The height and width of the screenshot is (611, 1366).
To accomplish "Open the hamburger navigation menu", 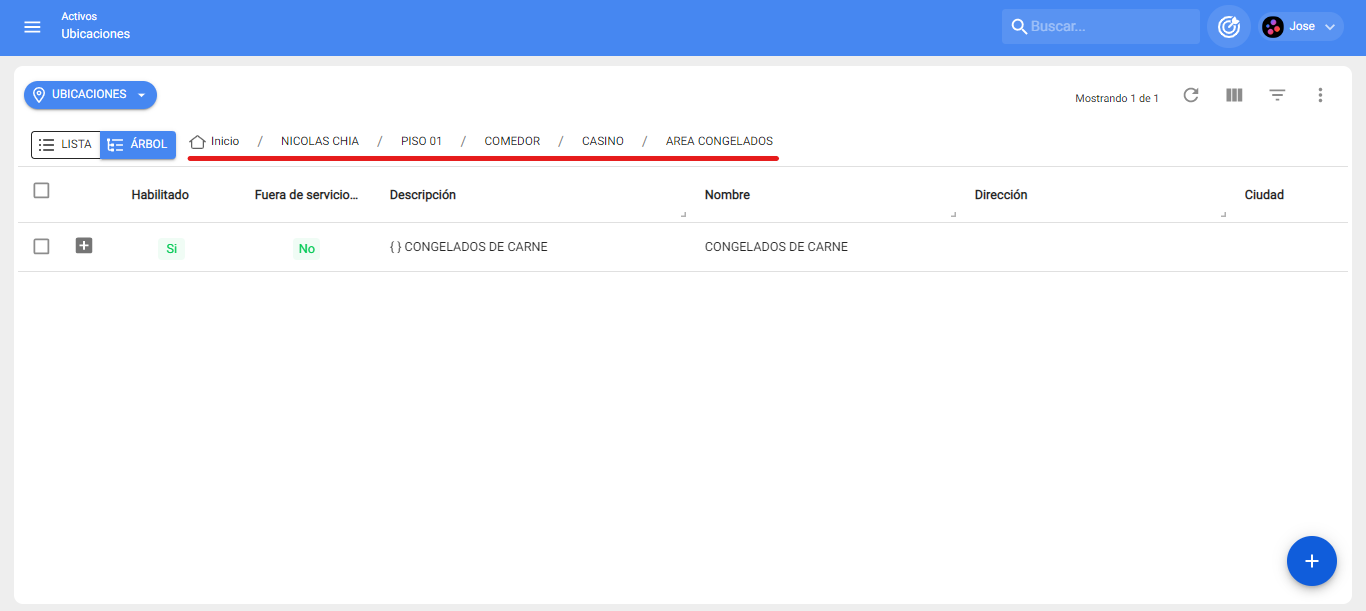I will [x=32, y=27].
